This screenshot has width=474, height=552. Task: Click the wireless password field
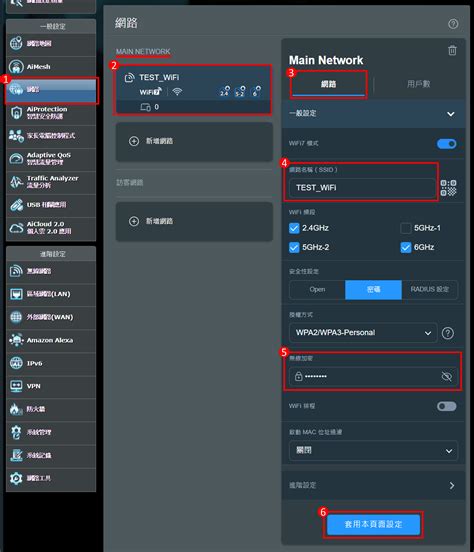(x=373, y=376)
